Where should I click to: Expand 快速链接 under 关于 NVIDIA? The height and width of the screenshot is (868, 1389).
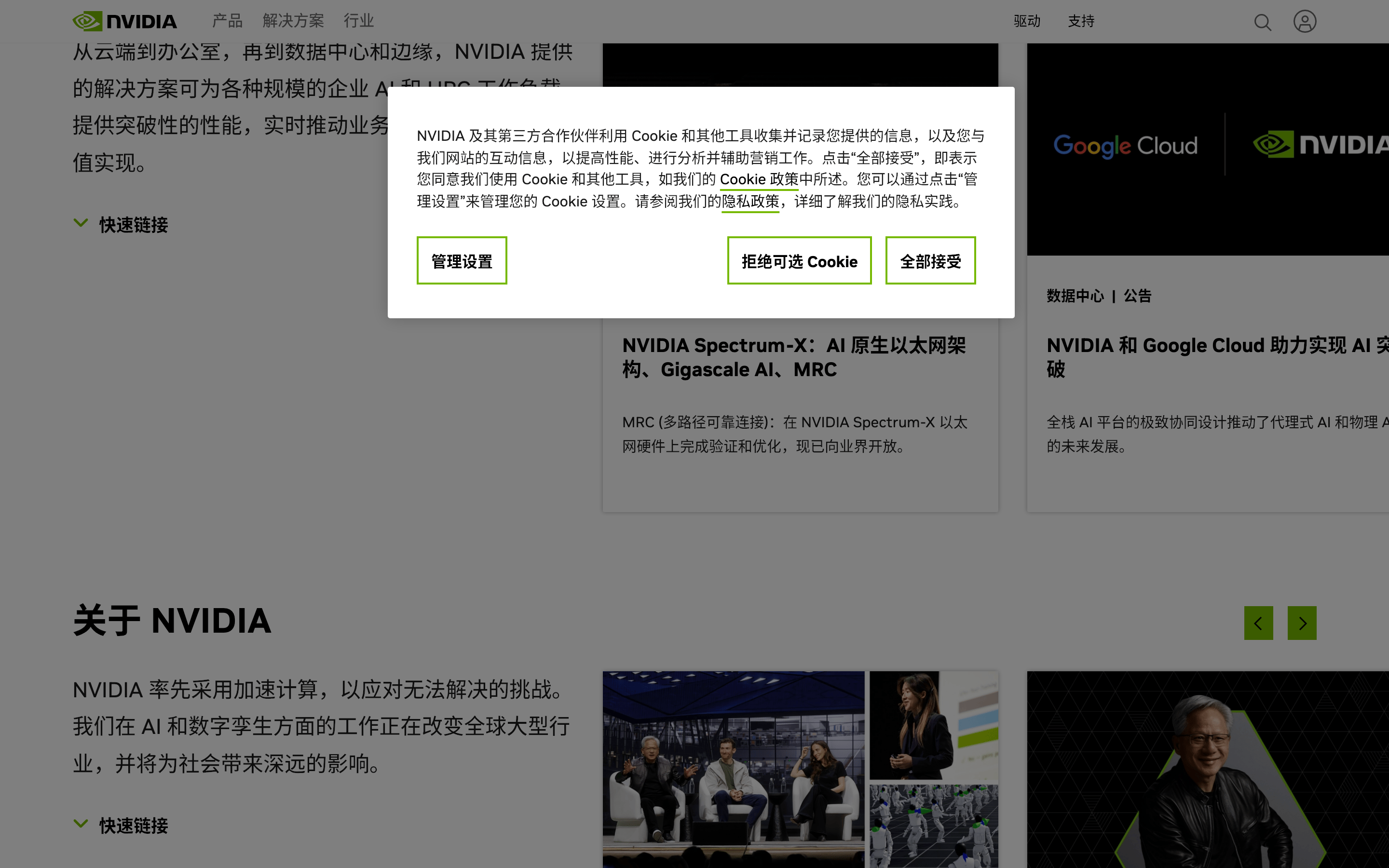(121, 826)
